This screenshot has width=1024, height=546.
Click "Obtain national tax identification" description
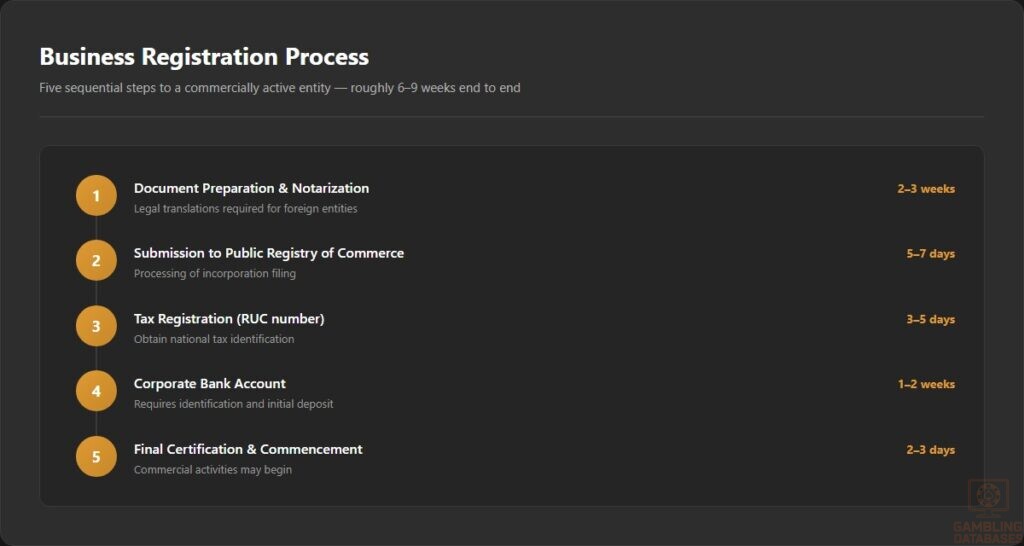coord(214,340)
